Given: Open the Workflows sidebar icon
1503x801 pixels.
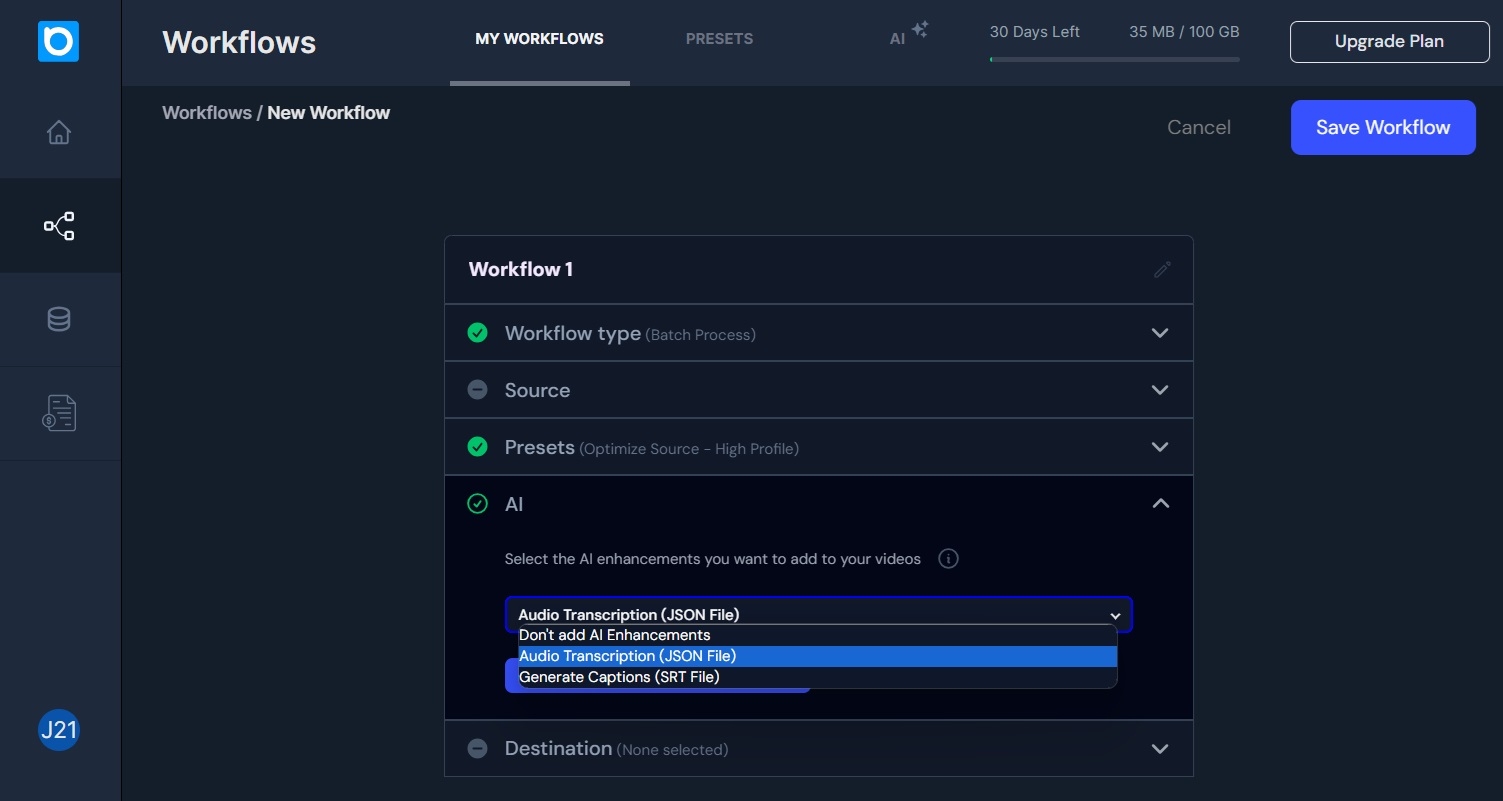Looking at the screenshot, I should pyautogui.click(x=59, y=226).
